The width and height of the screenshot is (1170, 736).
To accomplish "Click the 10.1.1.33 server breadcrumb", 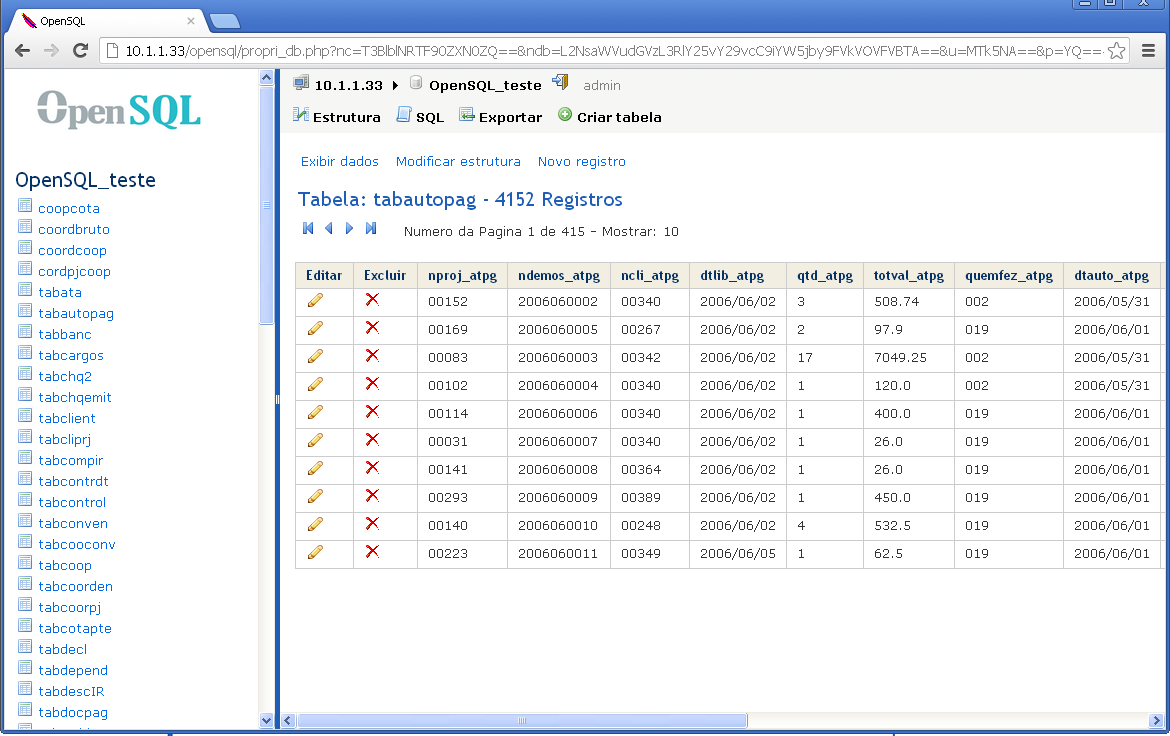I will tap(348, 85).
